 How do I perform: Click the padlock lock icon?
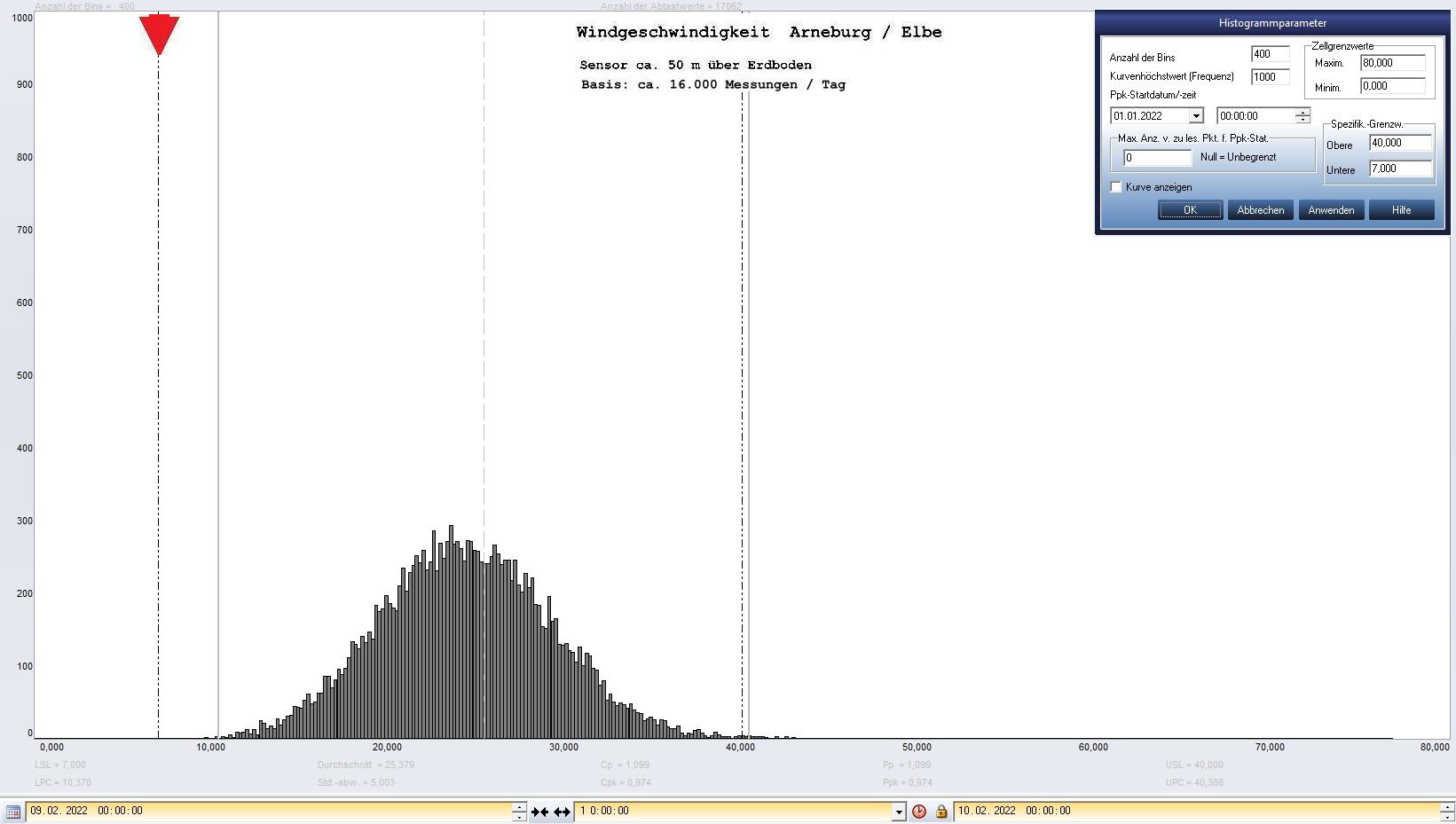941,812
